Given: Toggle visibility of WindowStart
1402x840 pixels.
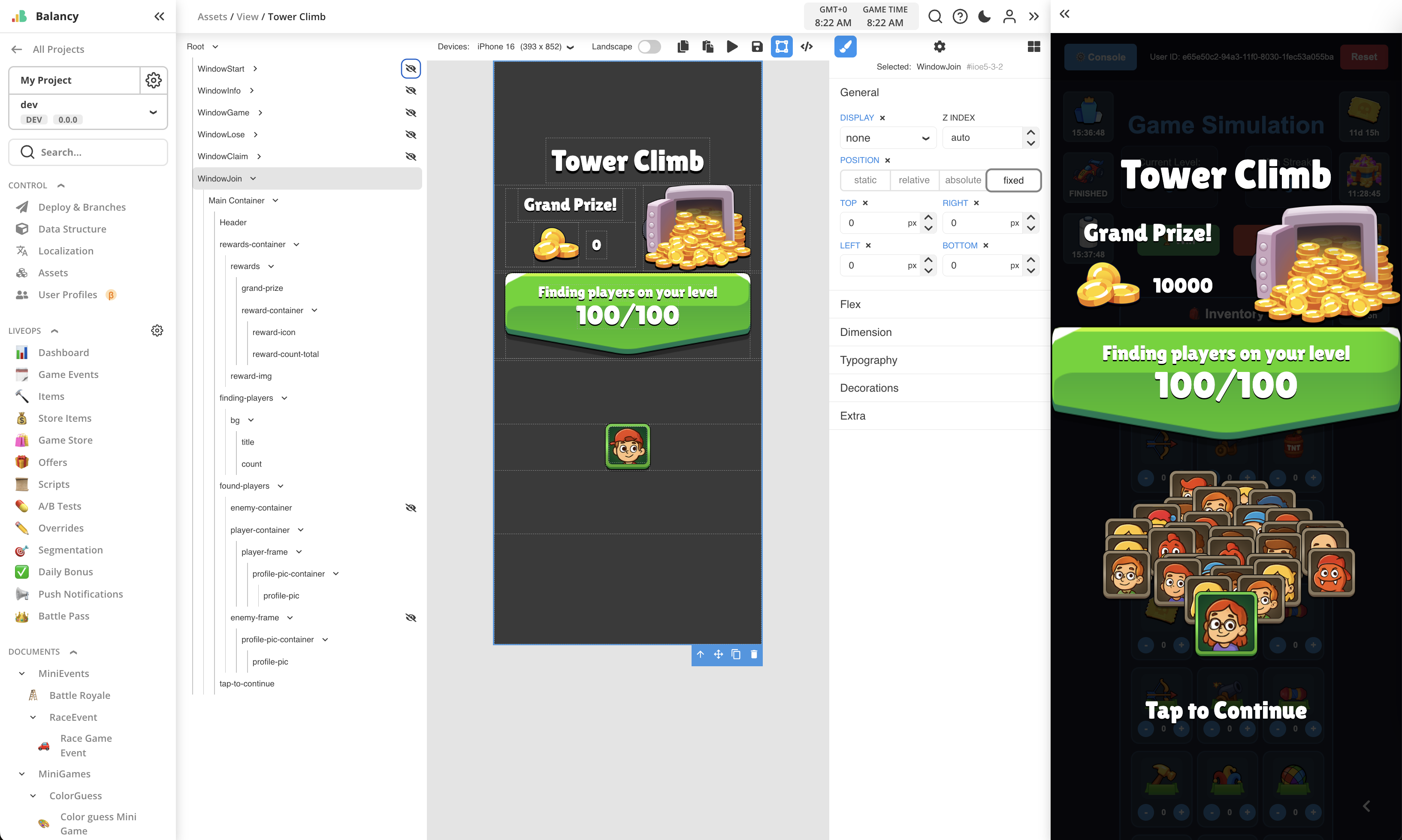Looking at the screenshot, I should (x=411, y=69).
